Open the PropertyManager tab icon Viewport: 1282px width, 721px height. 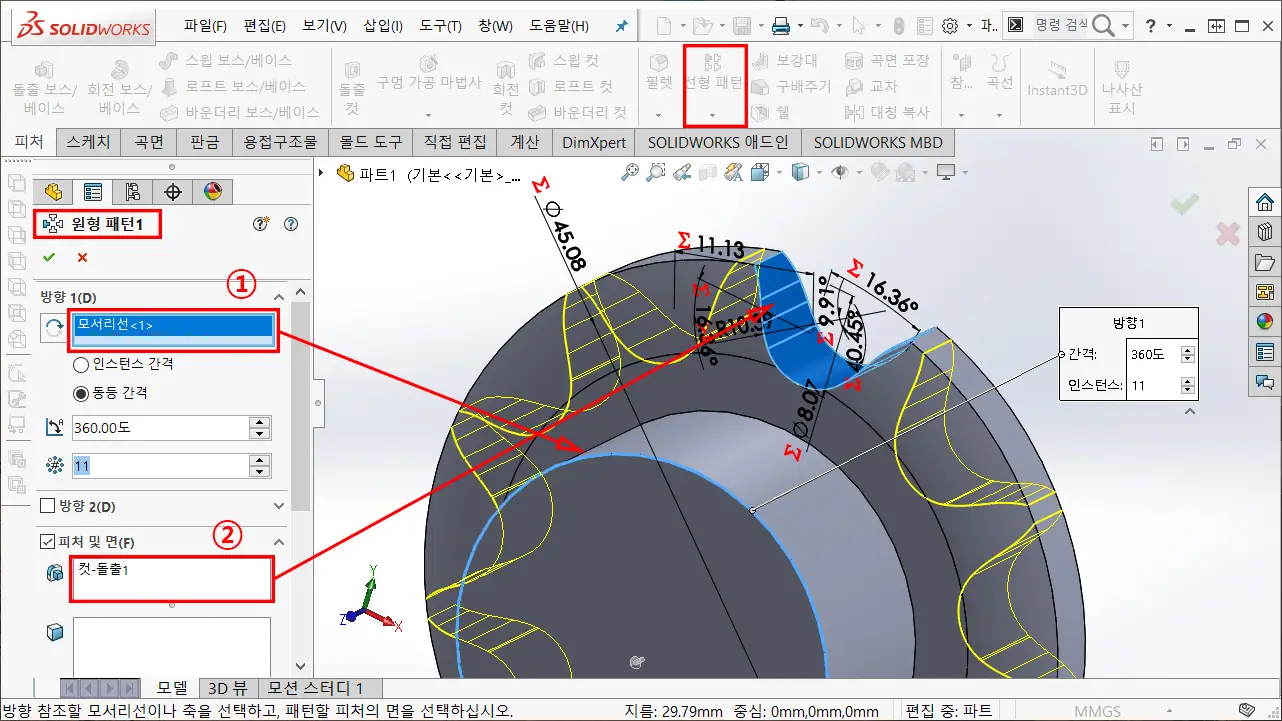click(93, 192)
